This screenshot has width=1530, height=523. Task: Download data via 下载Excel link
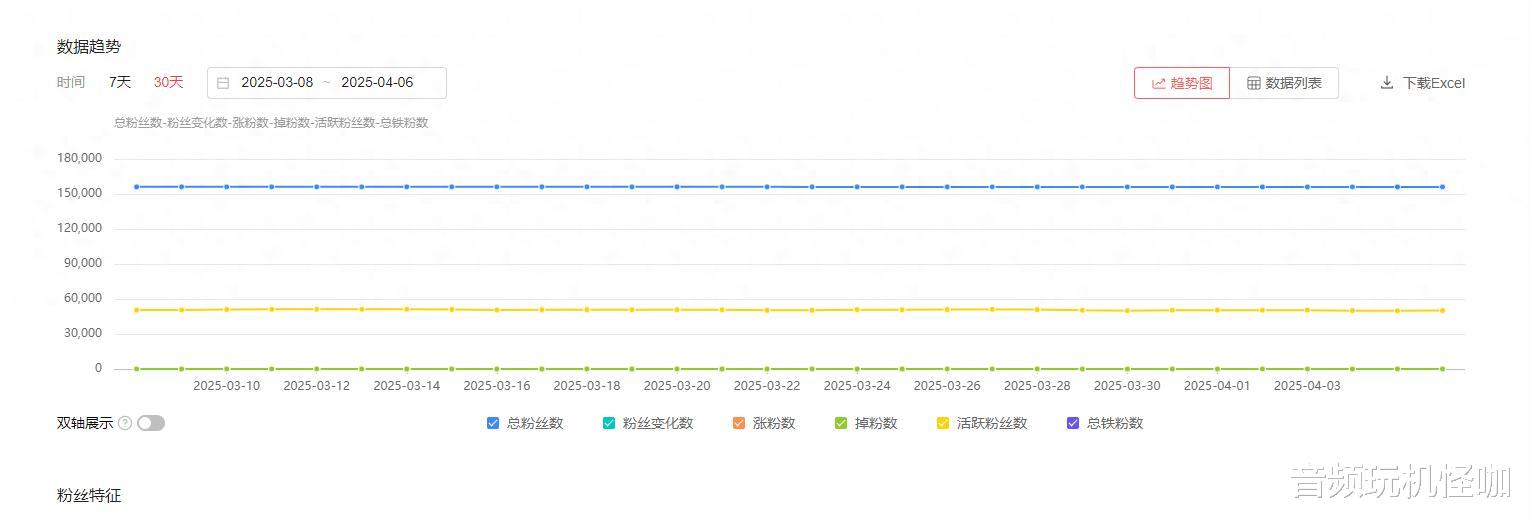[x=1433, y=83]
